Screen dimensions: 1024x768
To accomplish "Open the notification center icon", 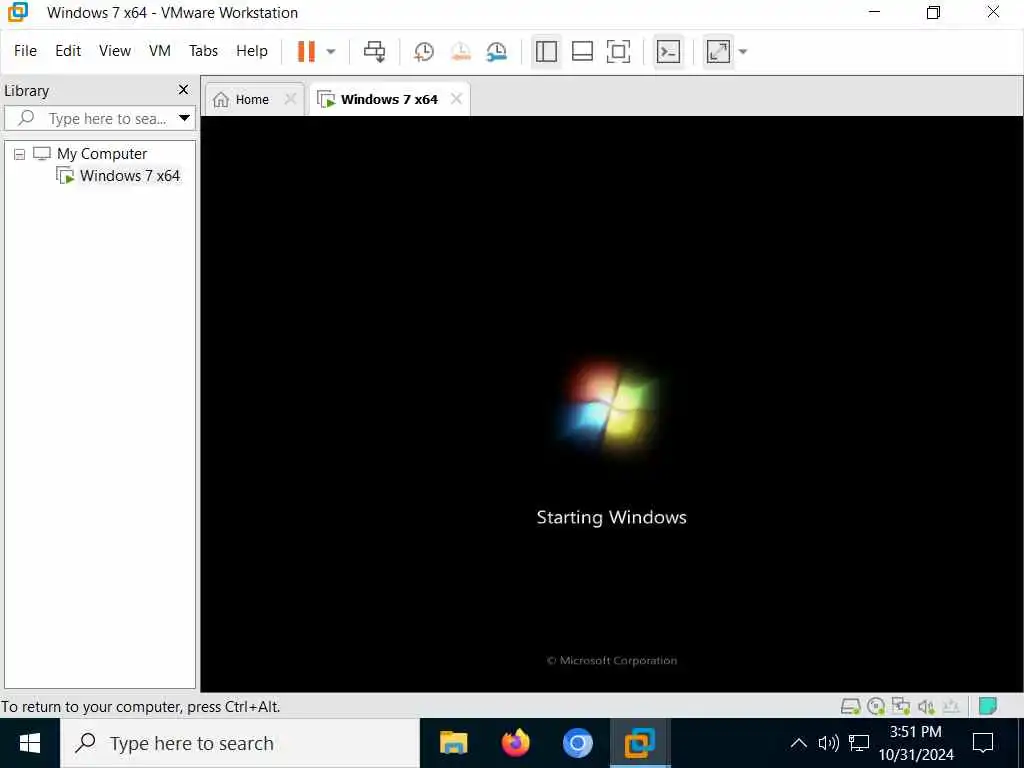I will point(983,743).
